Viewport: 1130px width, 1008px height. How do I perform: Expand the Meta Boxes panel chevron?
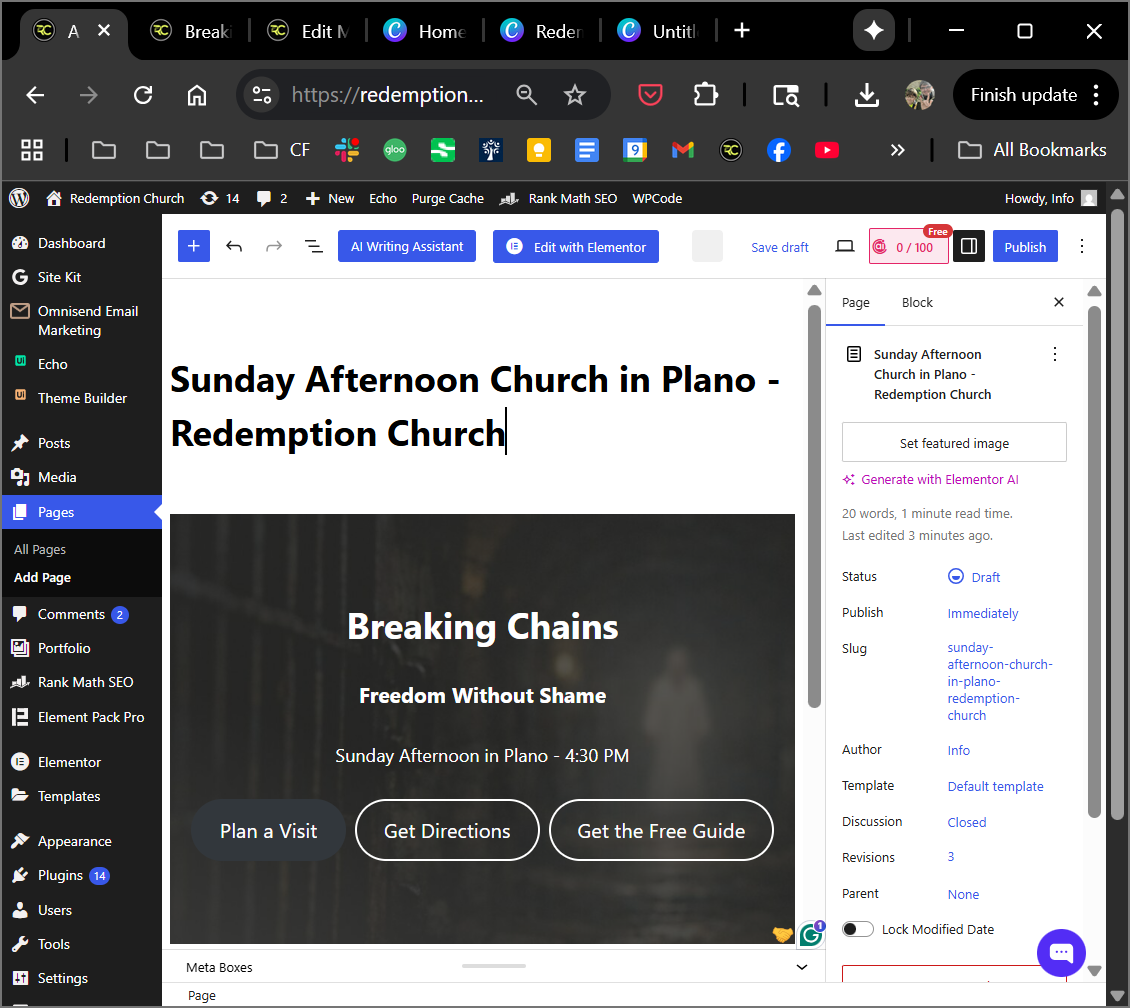tap(801, 967)
